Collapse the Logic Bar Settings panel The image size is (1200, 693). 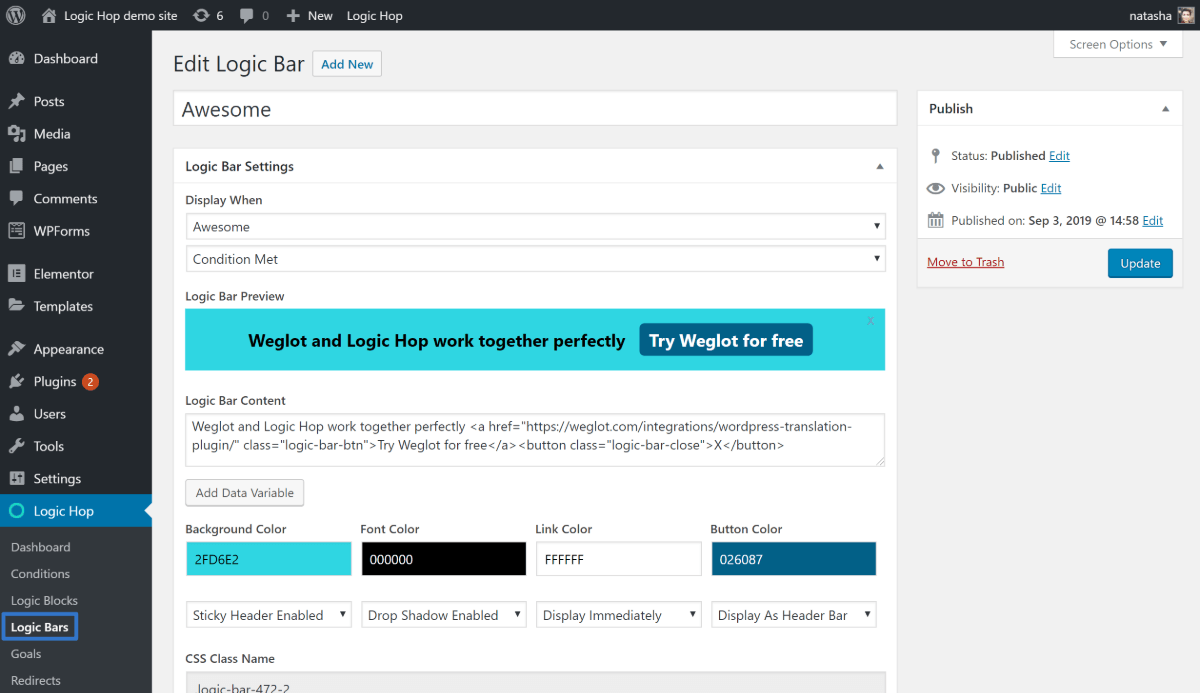tap(880, 167)
